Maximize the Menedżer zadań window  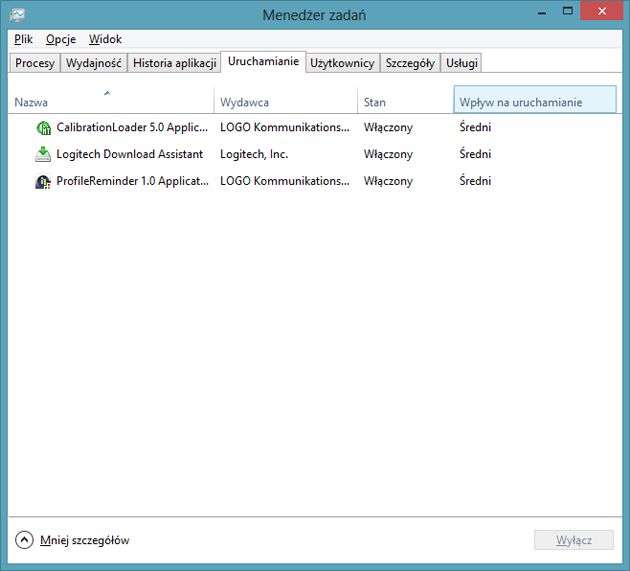click(x=567, y=11)
